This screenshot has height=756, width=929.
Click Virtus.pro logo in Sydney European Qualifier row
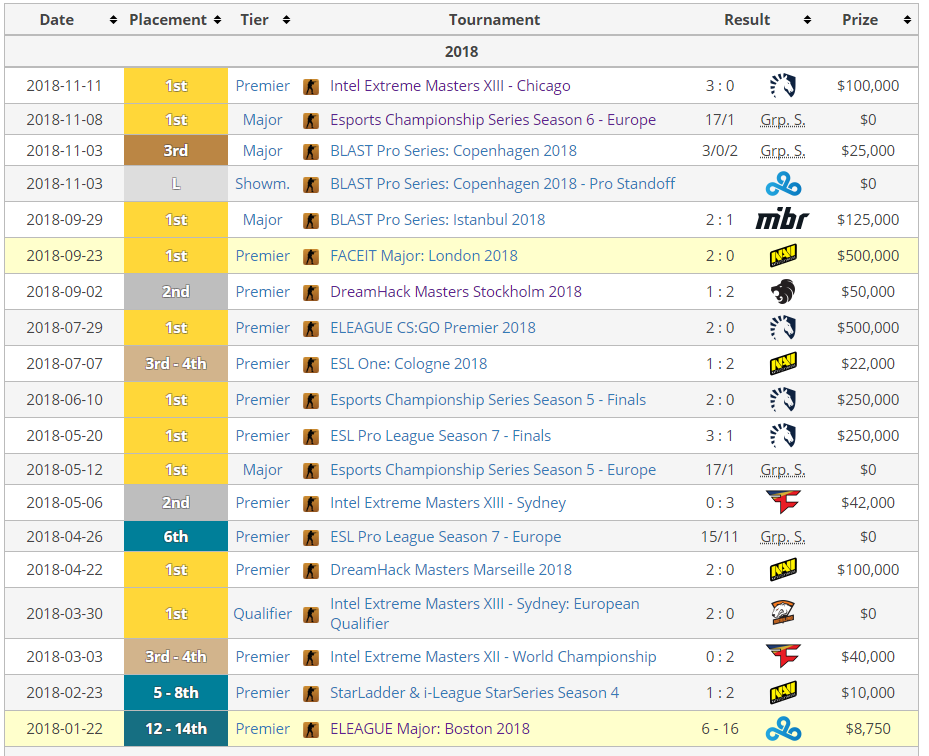click(783, 613)
